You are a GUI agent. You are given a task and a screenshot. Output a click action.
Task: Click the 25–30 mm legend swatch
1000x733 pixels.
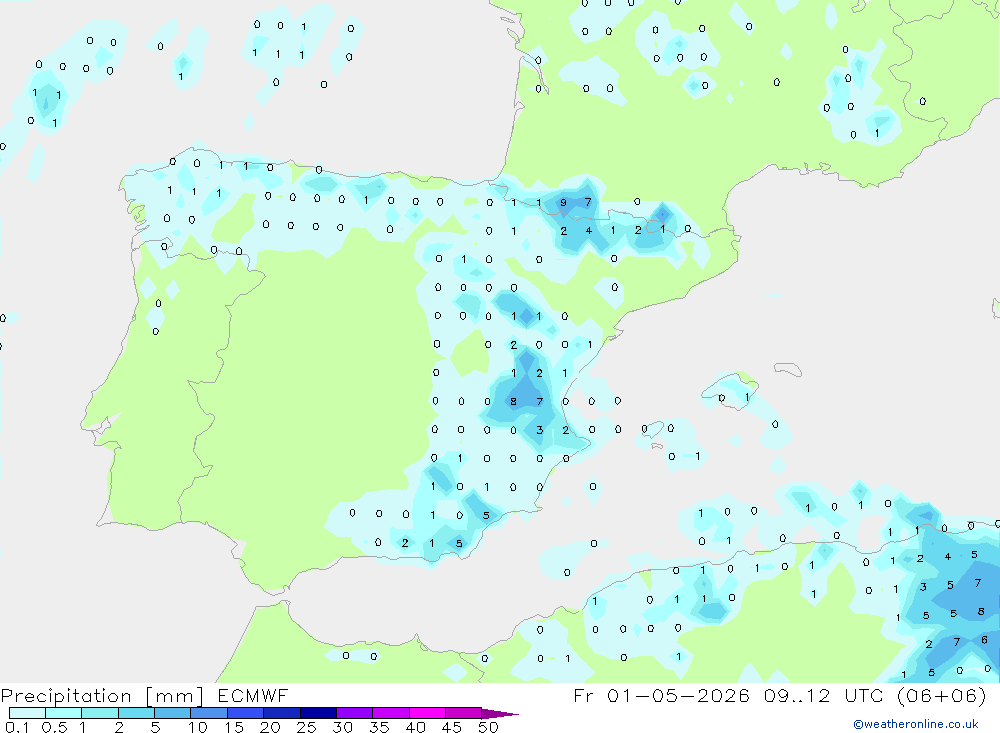click(x=318, y=713)
